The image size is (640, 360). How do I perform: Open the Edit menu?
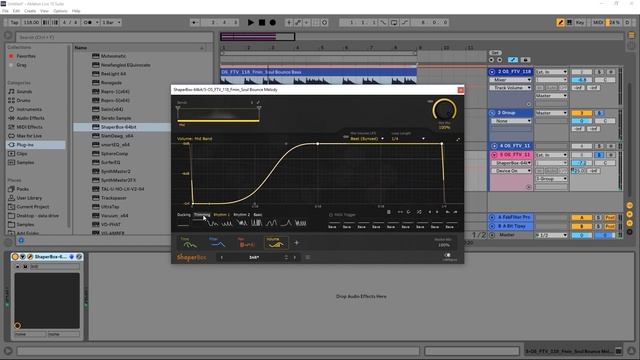click(16, 11)
